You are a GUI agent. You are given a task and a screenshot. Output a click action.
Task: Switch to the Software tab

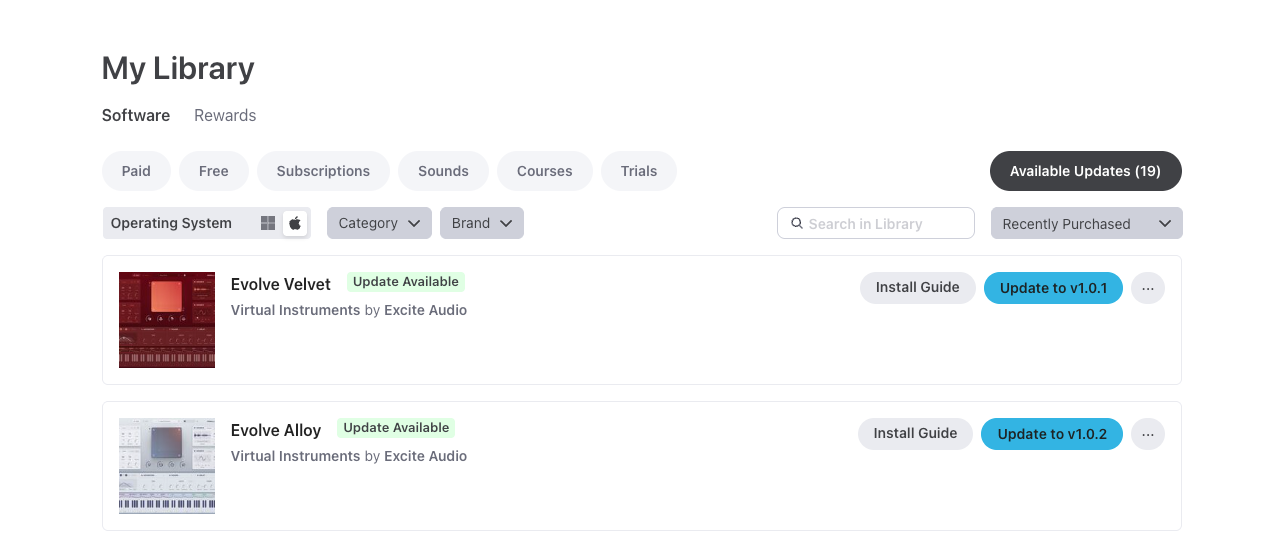[x=136, y=115]
